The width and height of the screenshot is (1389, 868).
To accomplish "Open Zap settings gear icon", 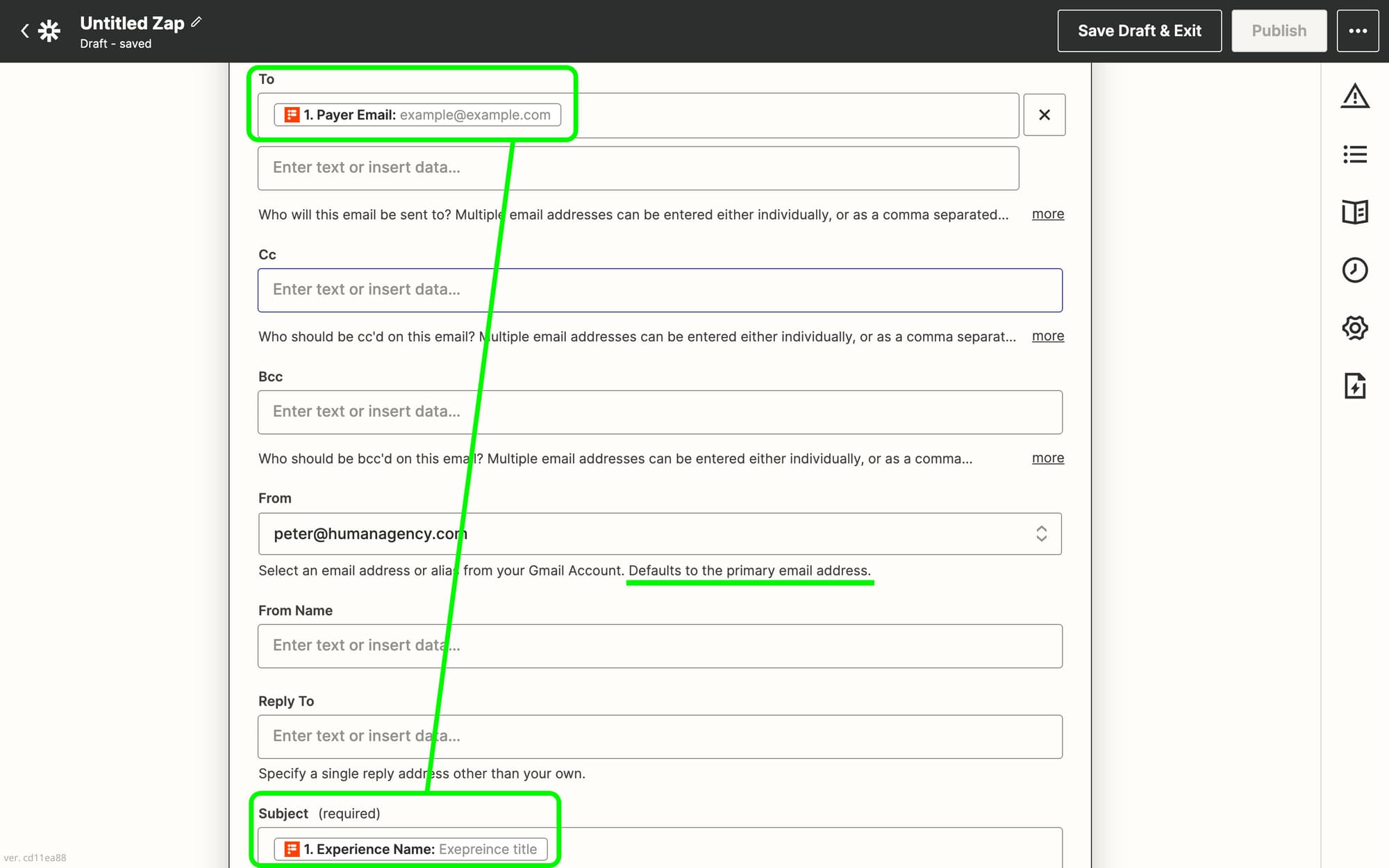I will pos(1354,328).
